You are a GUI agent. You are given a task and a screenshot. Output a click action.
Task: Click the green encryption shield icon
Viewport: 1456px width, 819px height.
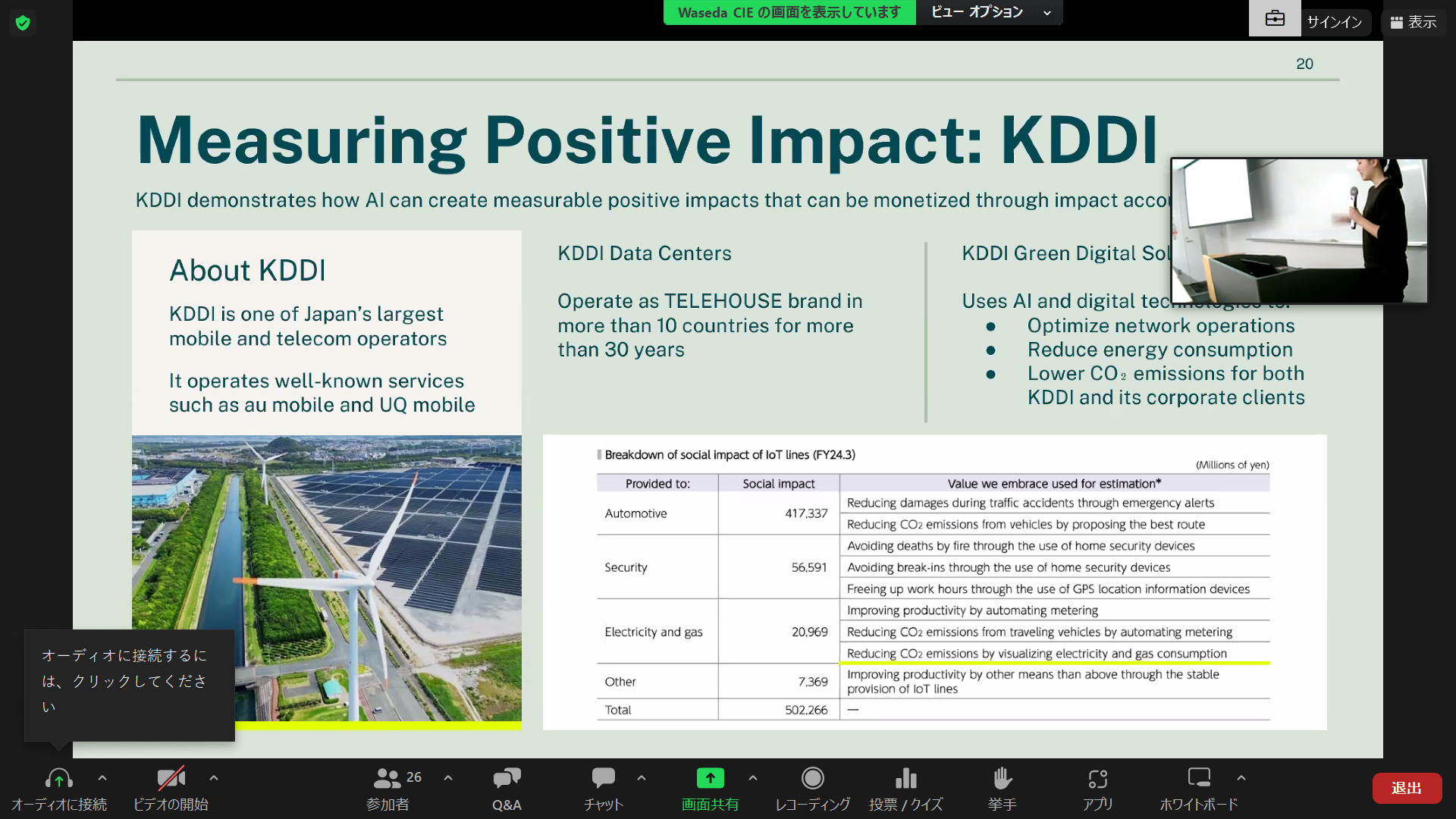click(23, 23)
